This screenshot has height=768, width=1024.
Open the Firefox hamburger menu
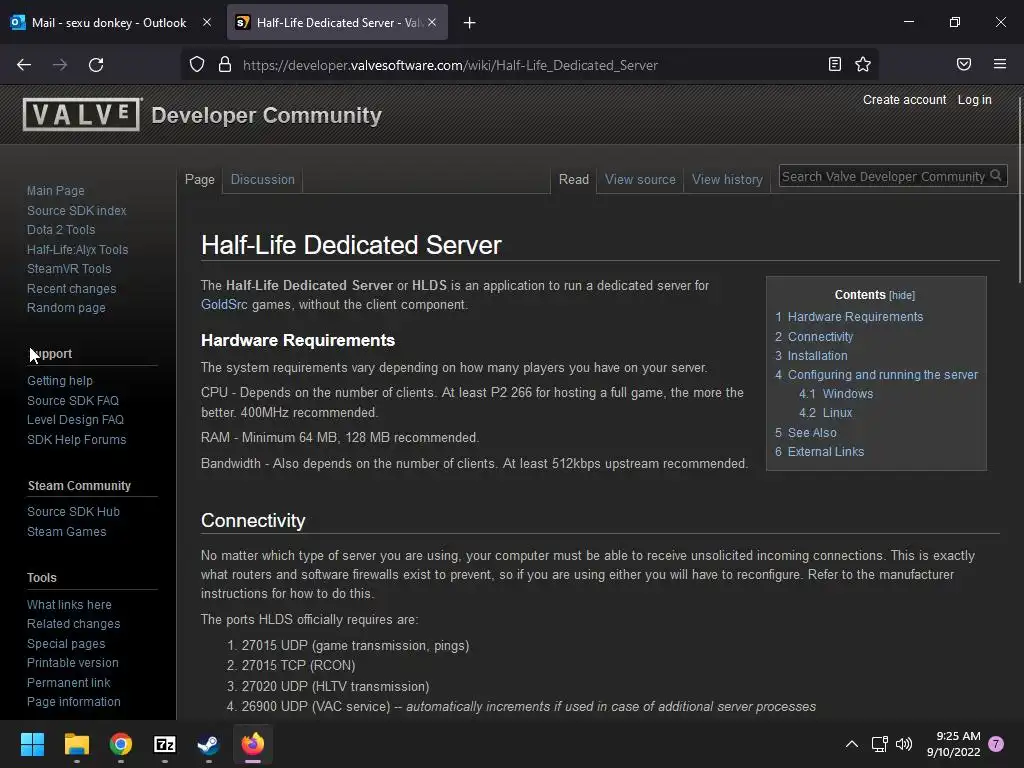[x=1000, y=64]
